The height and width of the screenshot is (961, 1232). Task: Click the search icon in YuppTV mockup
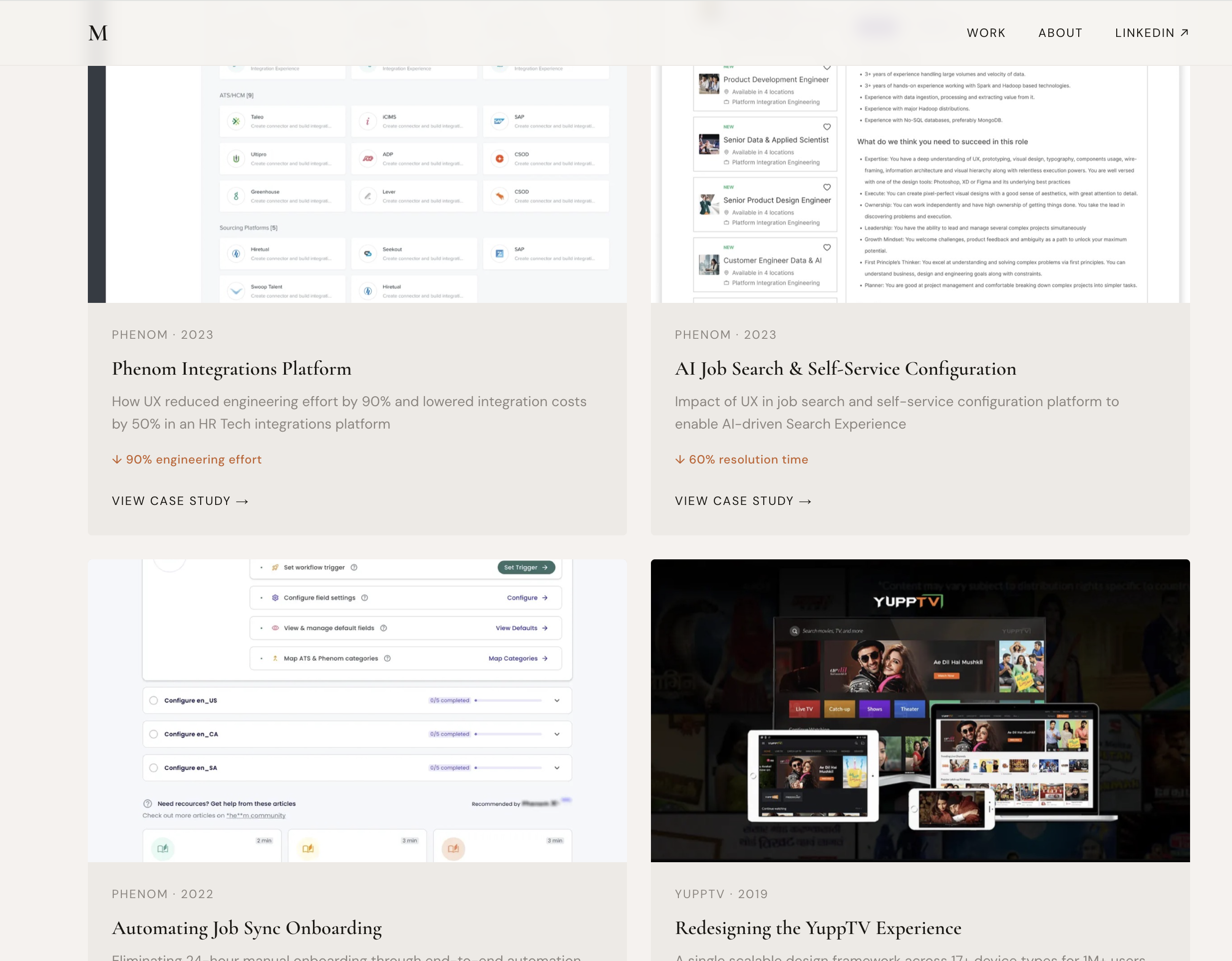(795, 631)
